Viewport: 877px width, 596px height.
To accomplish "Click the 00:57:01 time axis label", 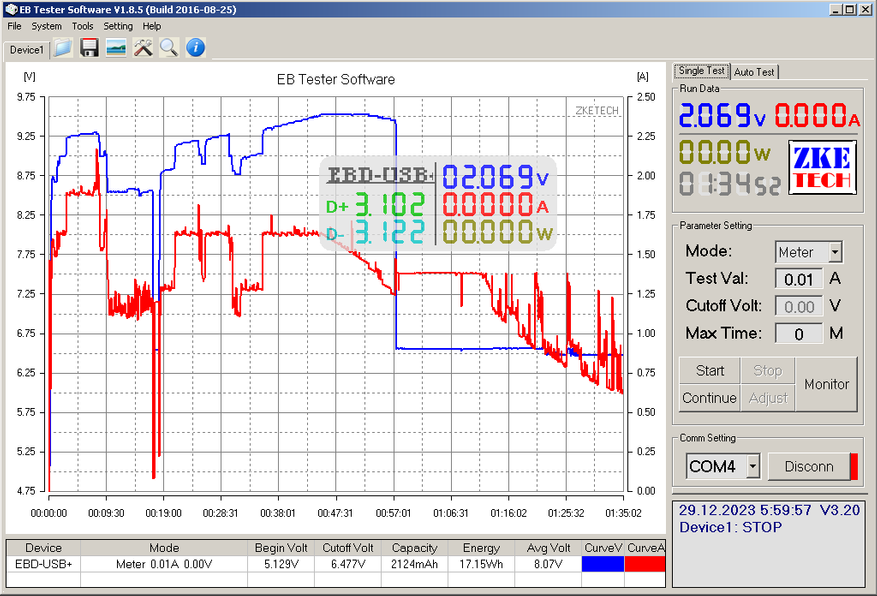I will [x=393, y=513].
